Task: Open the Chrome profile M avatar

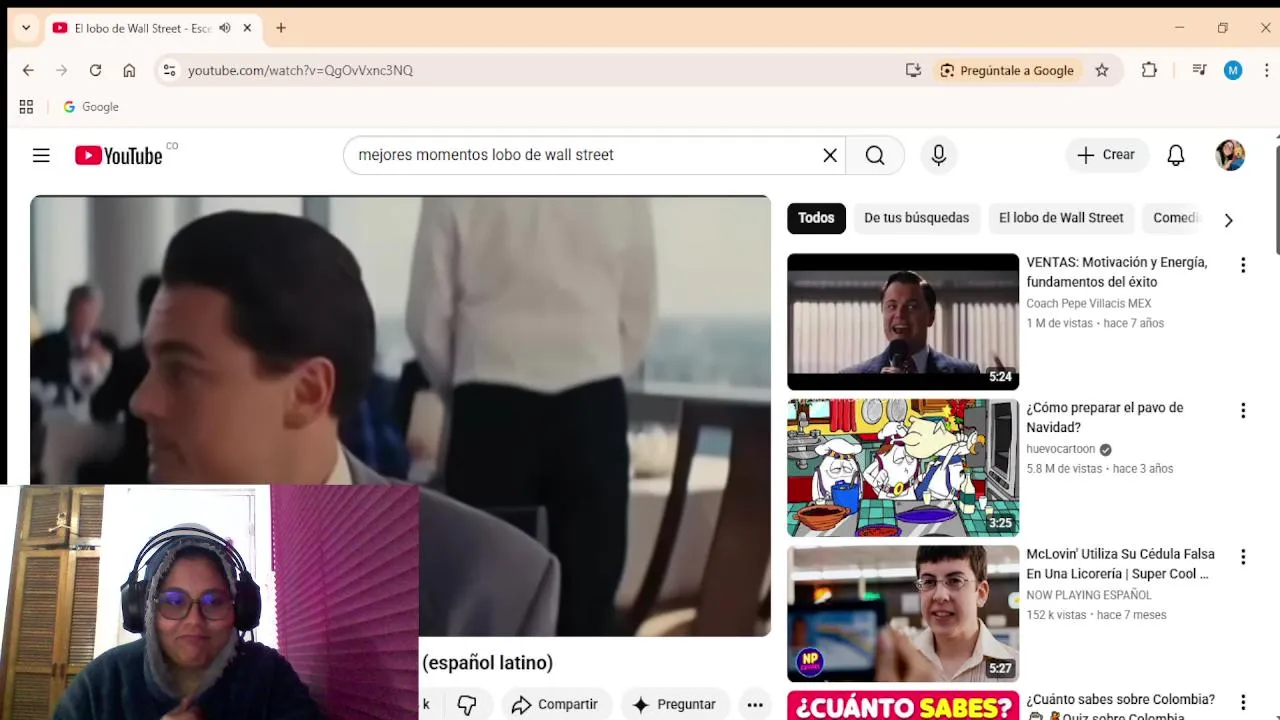Action: pos(1233,70)
